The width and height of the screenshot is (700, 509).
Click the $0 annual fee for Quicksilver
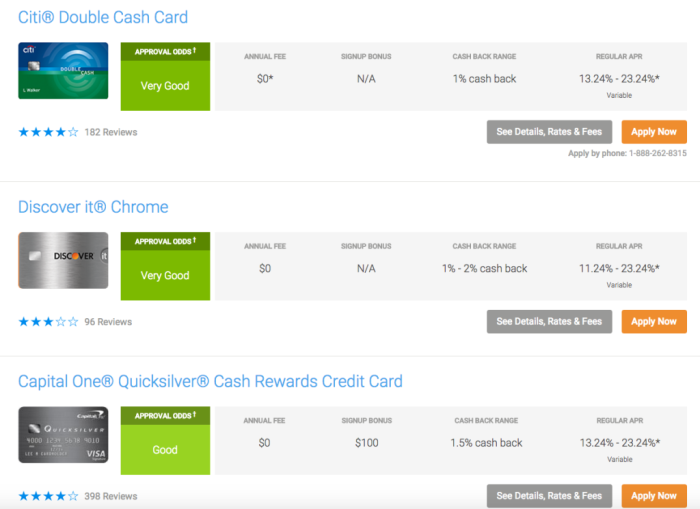(264, 443)
